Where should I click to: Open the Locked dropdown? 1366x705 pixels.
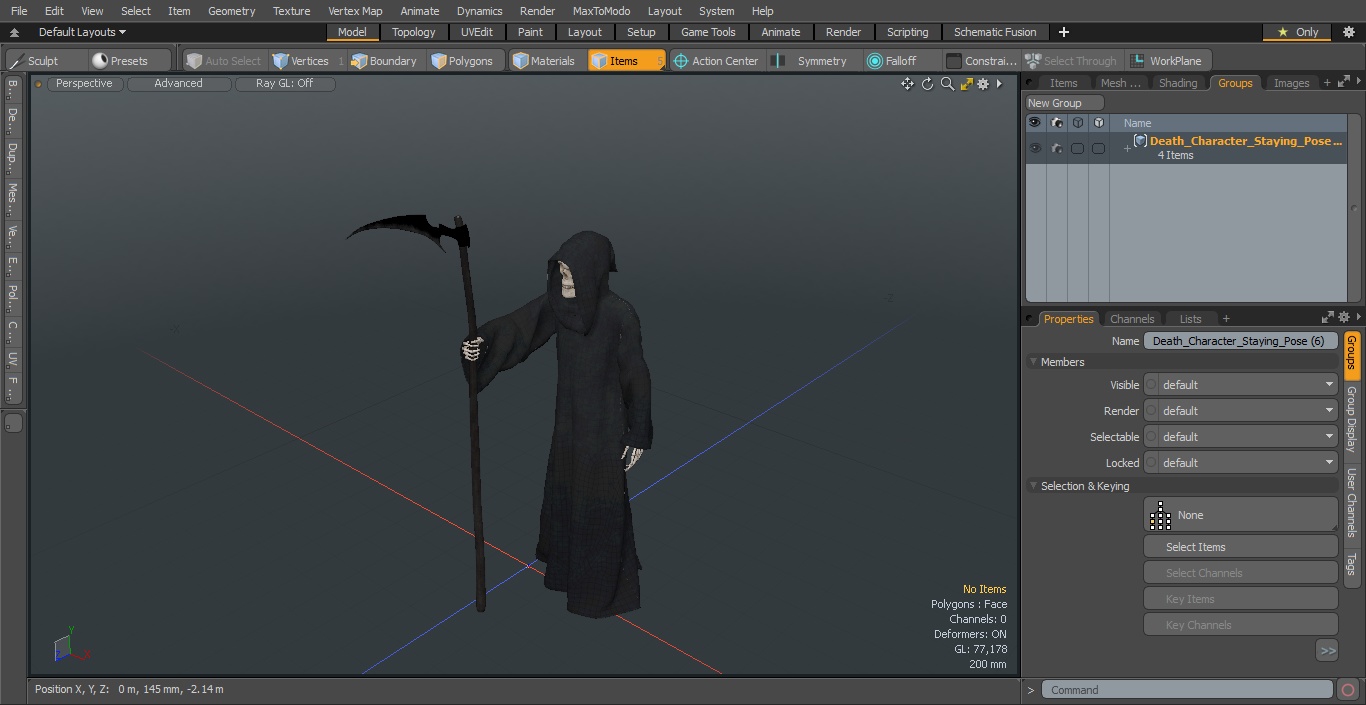point(1248,463)
